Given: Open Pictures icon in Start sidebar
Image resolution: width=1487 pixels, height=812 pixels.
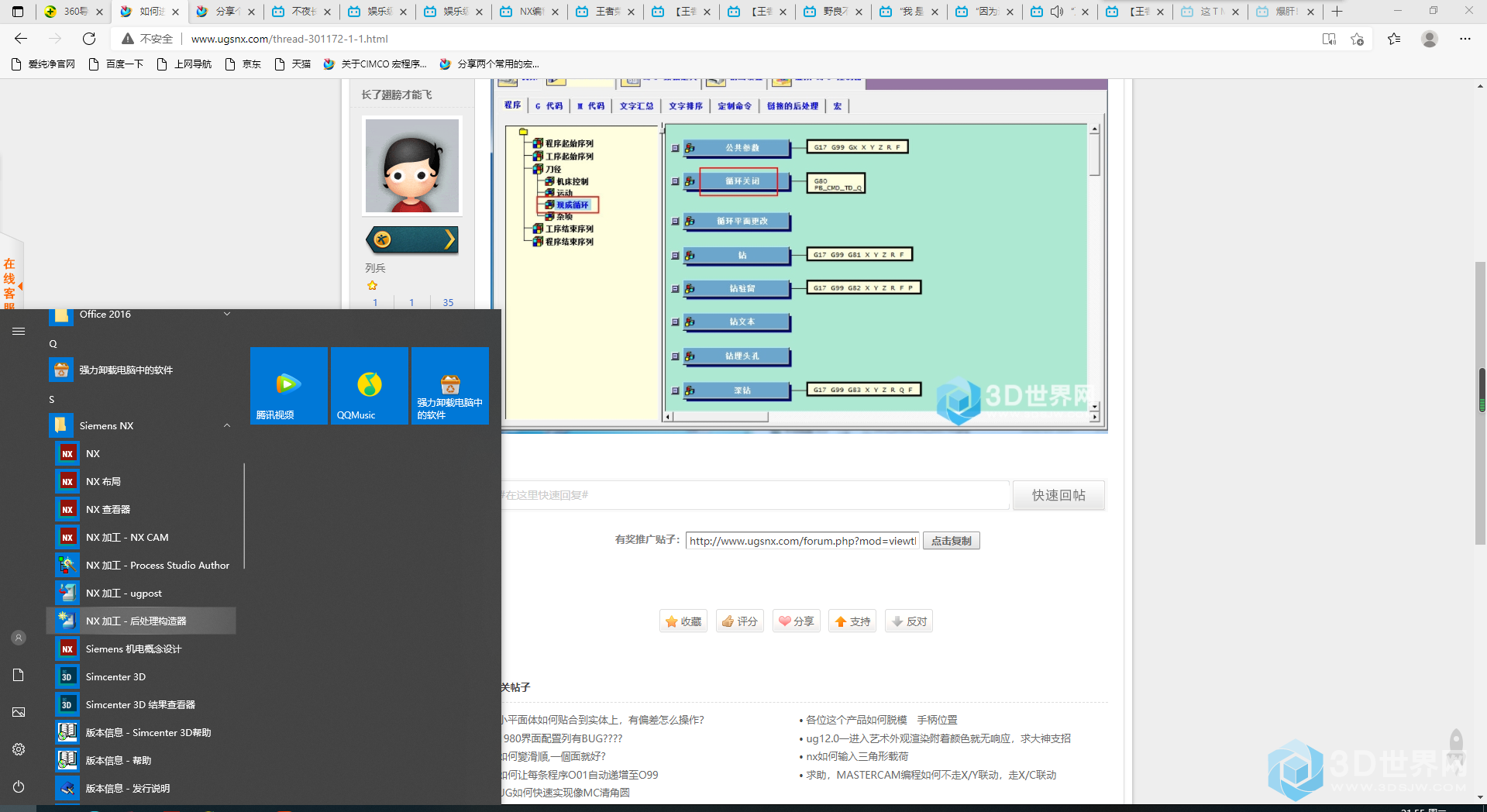Looking at the screenshot, I should point(19,712).
